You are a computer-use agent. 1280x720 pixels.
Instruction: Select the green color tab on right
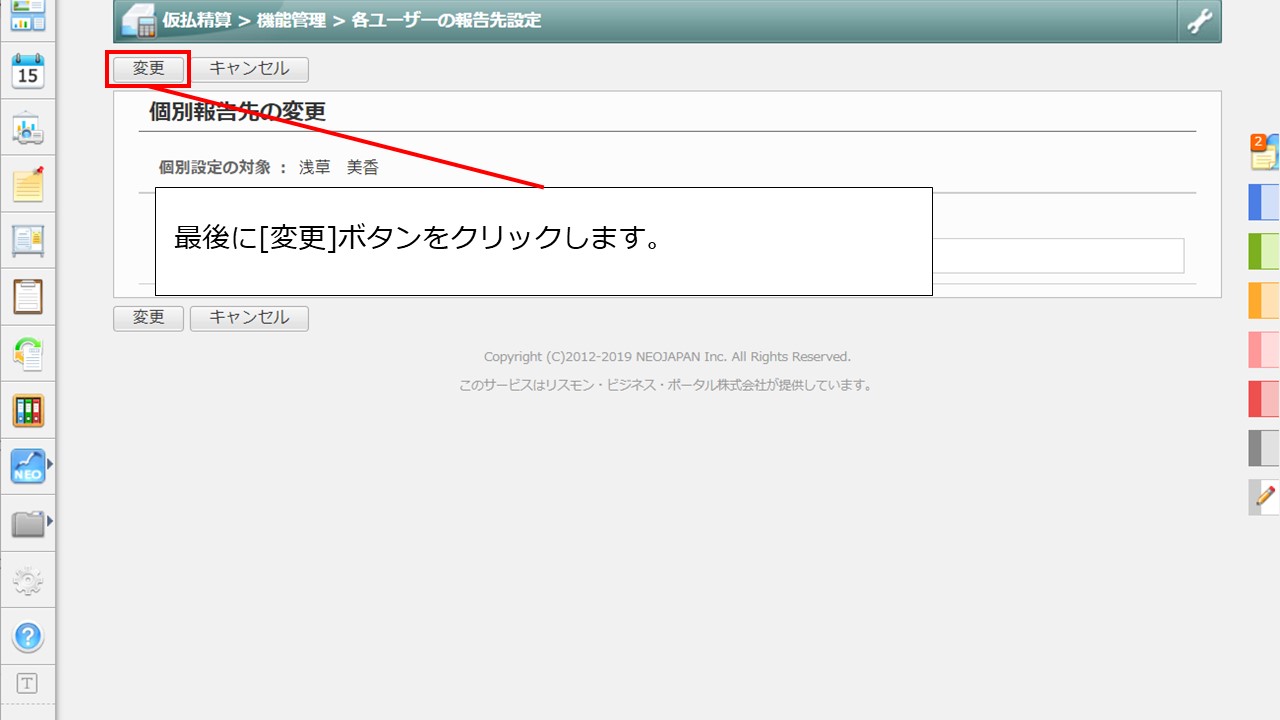click(x=1264, y=251)
